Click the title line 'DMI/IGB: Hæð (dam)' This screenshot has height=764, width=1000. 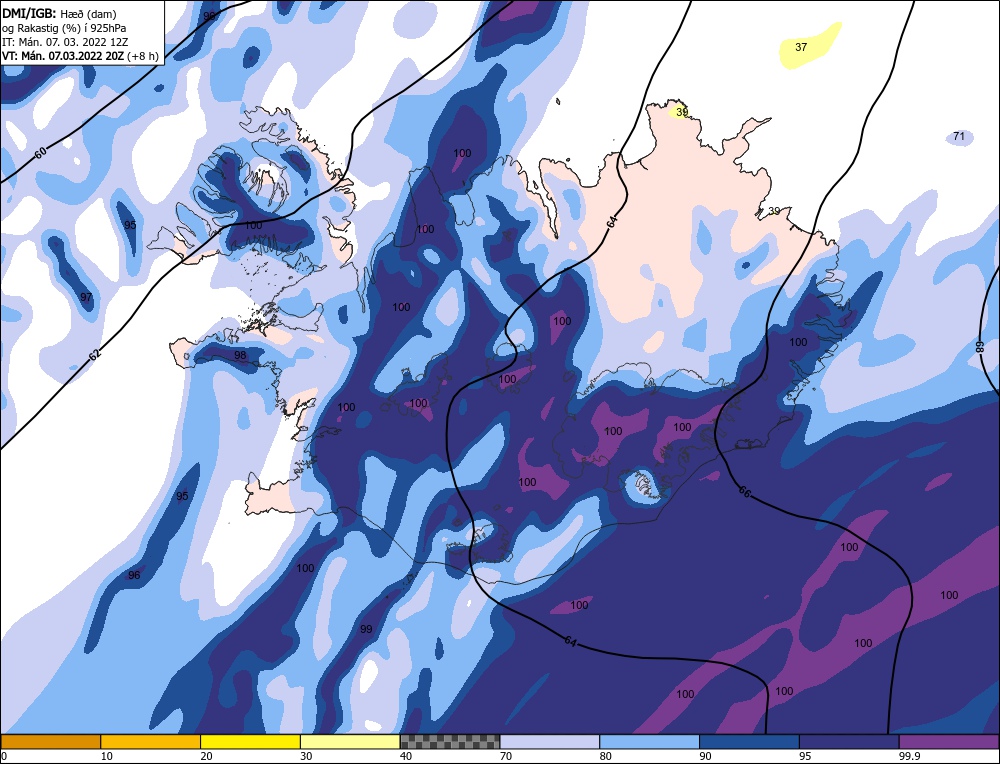[x=59, y=13]
